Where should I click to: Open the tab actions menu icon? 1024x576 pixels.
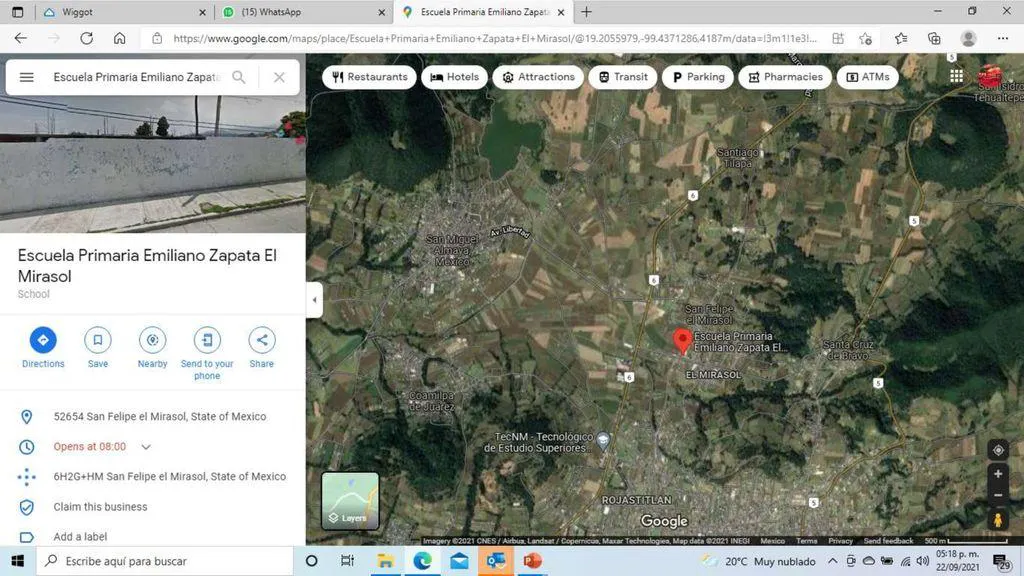pos(18,12)
